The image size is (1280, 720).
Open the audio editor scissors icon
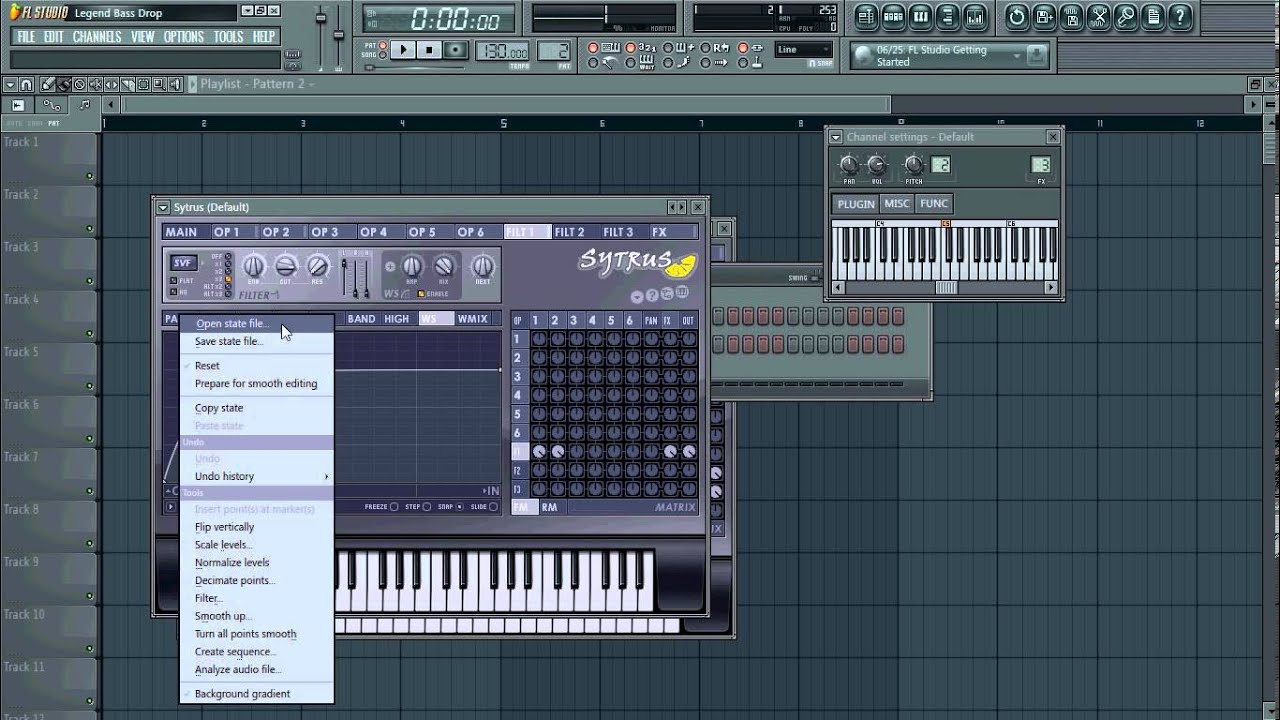[x=1099, y=16]
